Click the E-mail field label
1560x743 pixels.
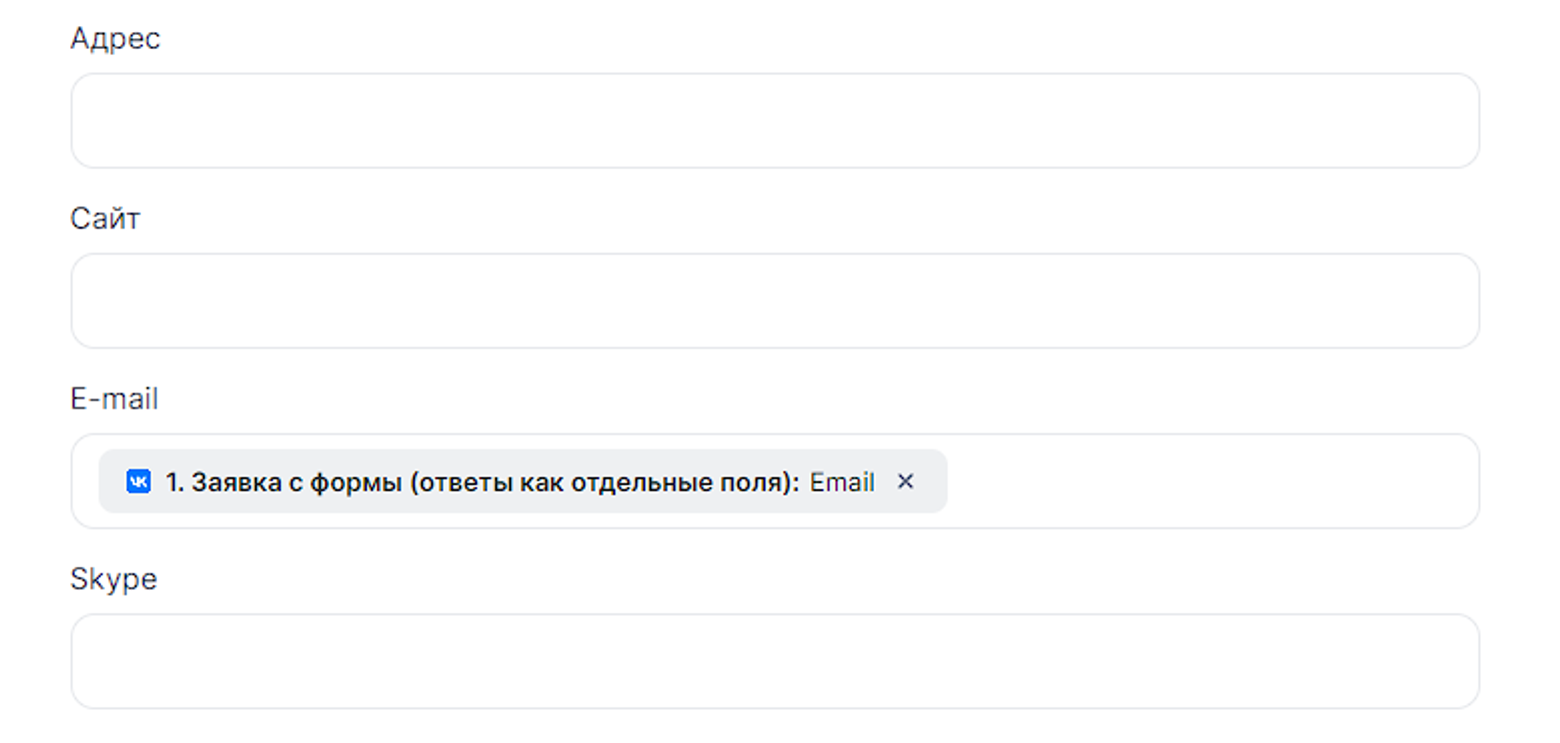(114, 400)
